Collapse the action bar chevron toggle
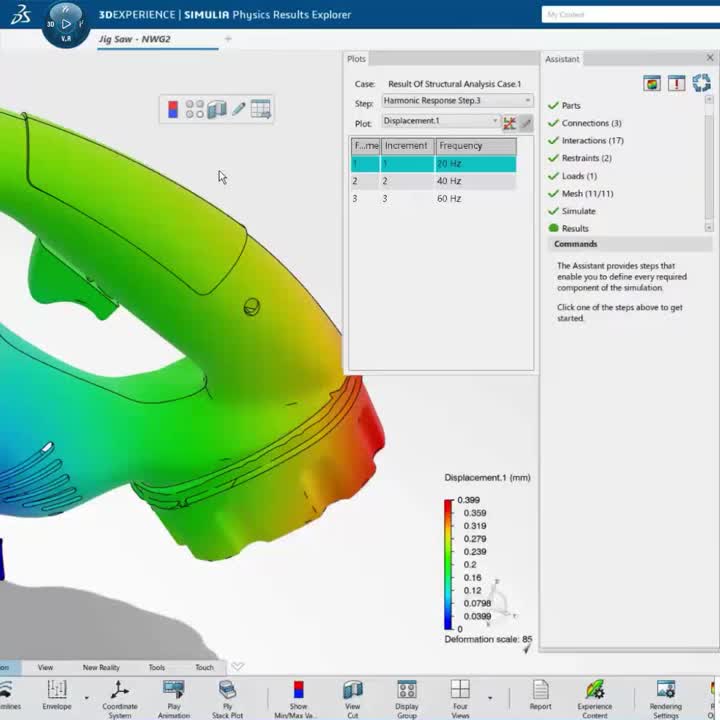 pyautogui.click(x=237, y=666)
